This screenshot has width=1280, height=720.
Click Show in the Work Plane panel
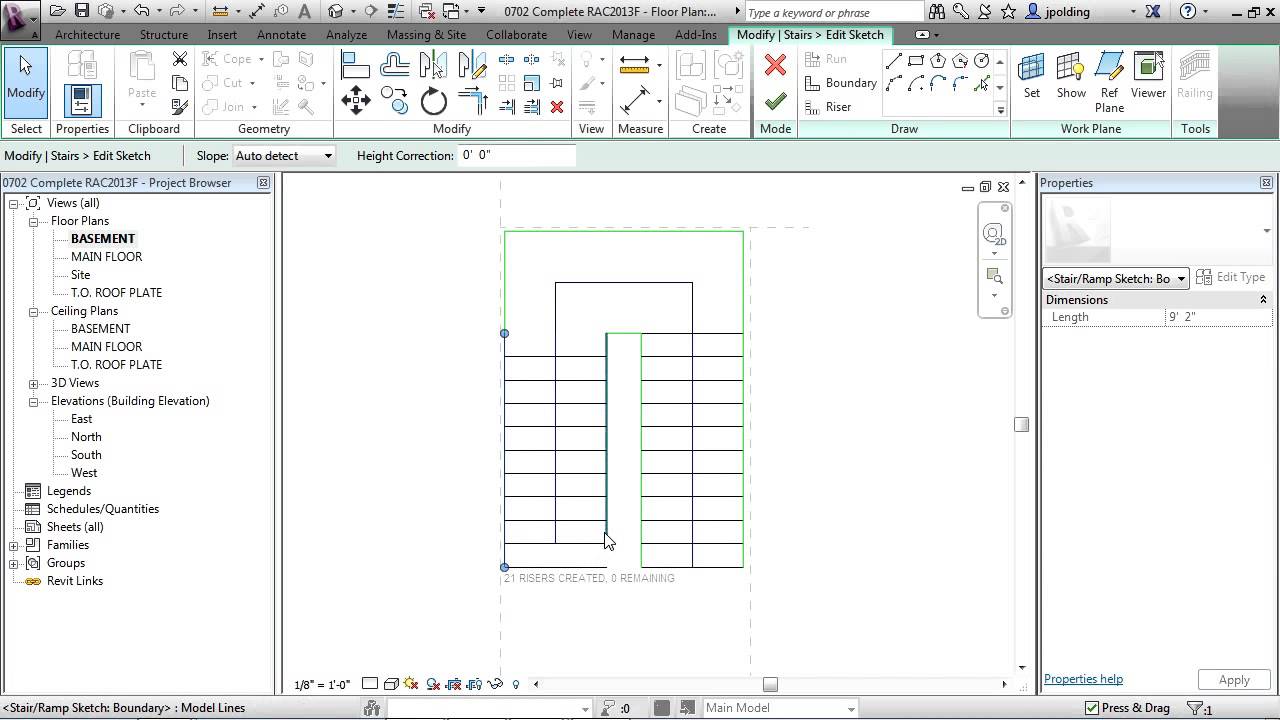point(1071,77)
